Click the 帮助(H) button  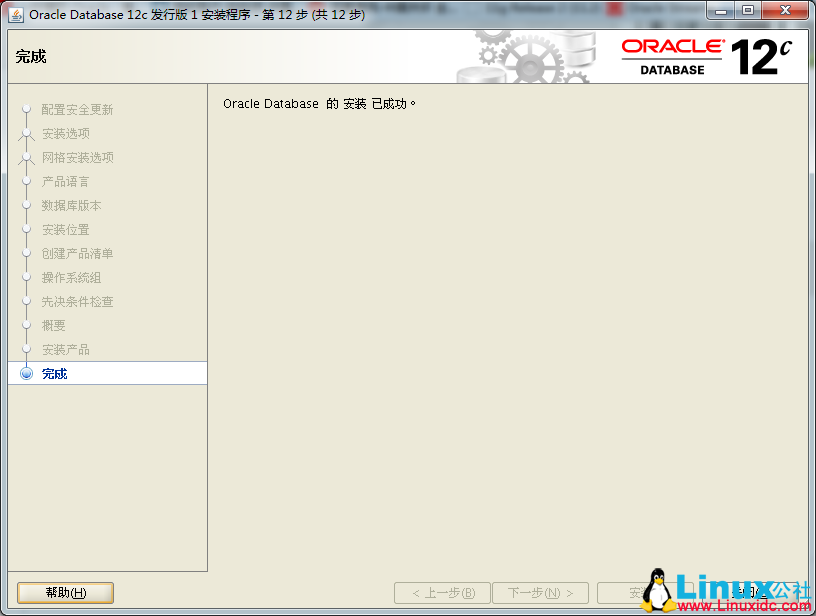64,592
